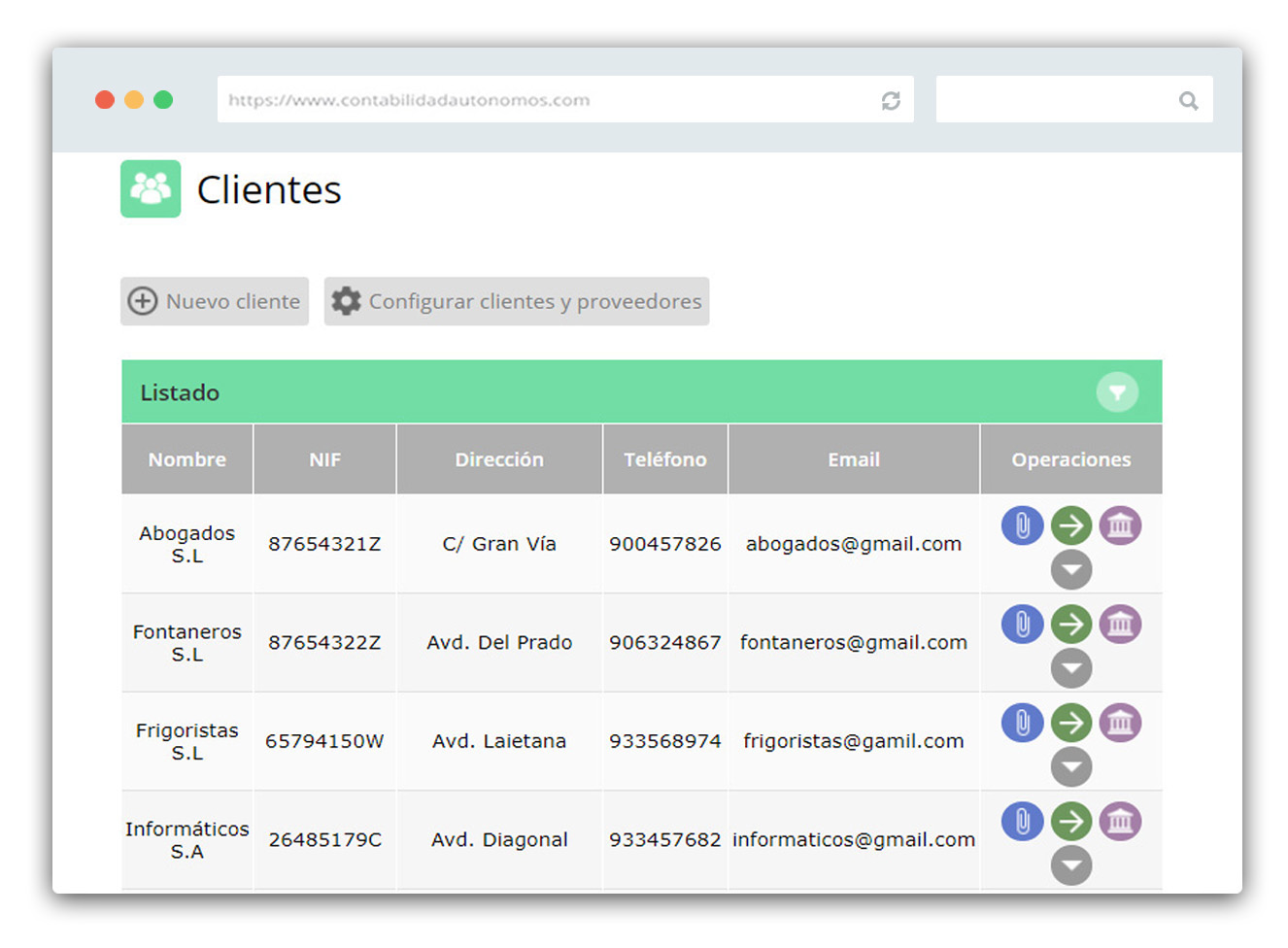Select the Frigoristas S.L name cell
1288x948 pixels.
coord(187,741)
